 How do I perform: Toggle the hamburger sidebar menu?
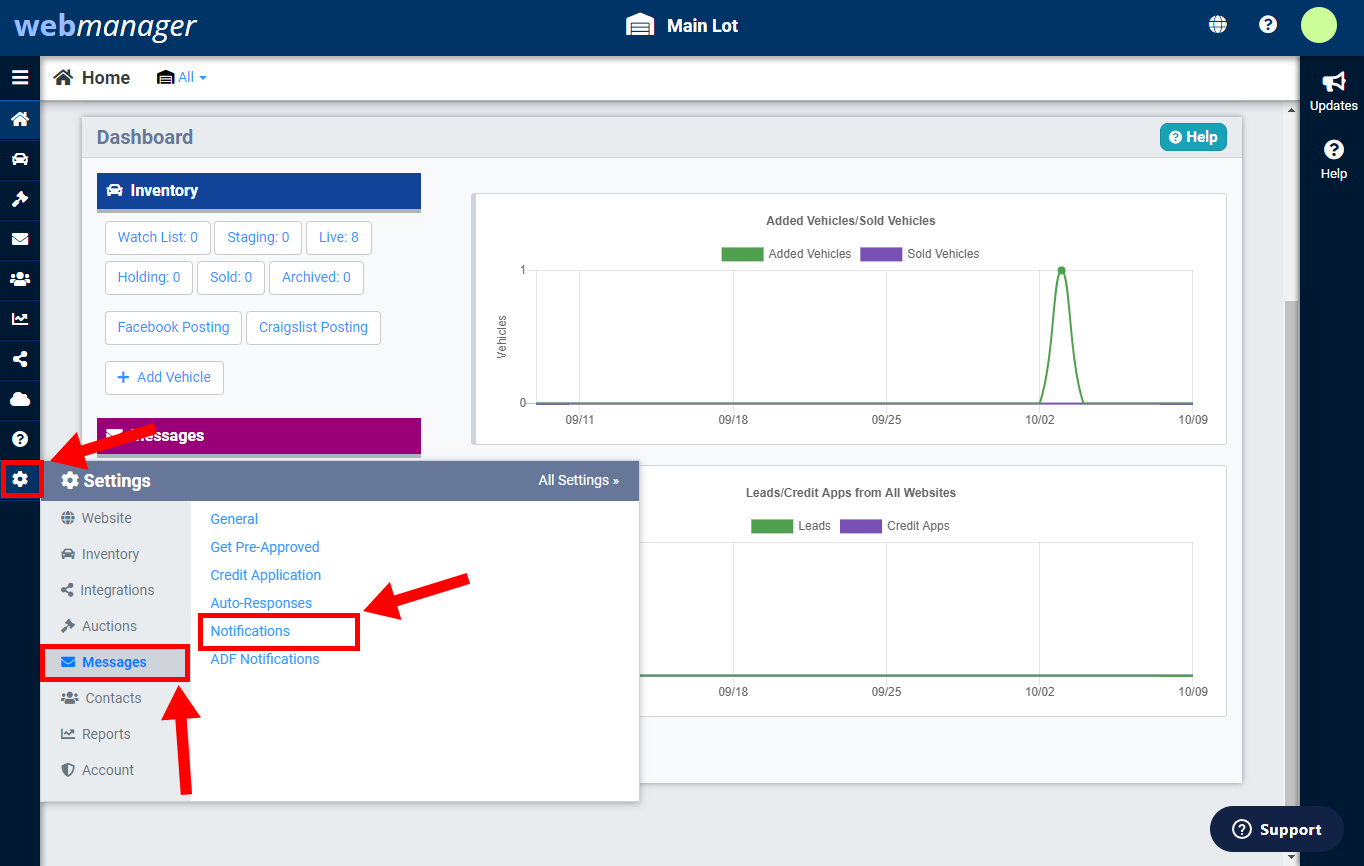click(x=20, y=77)
